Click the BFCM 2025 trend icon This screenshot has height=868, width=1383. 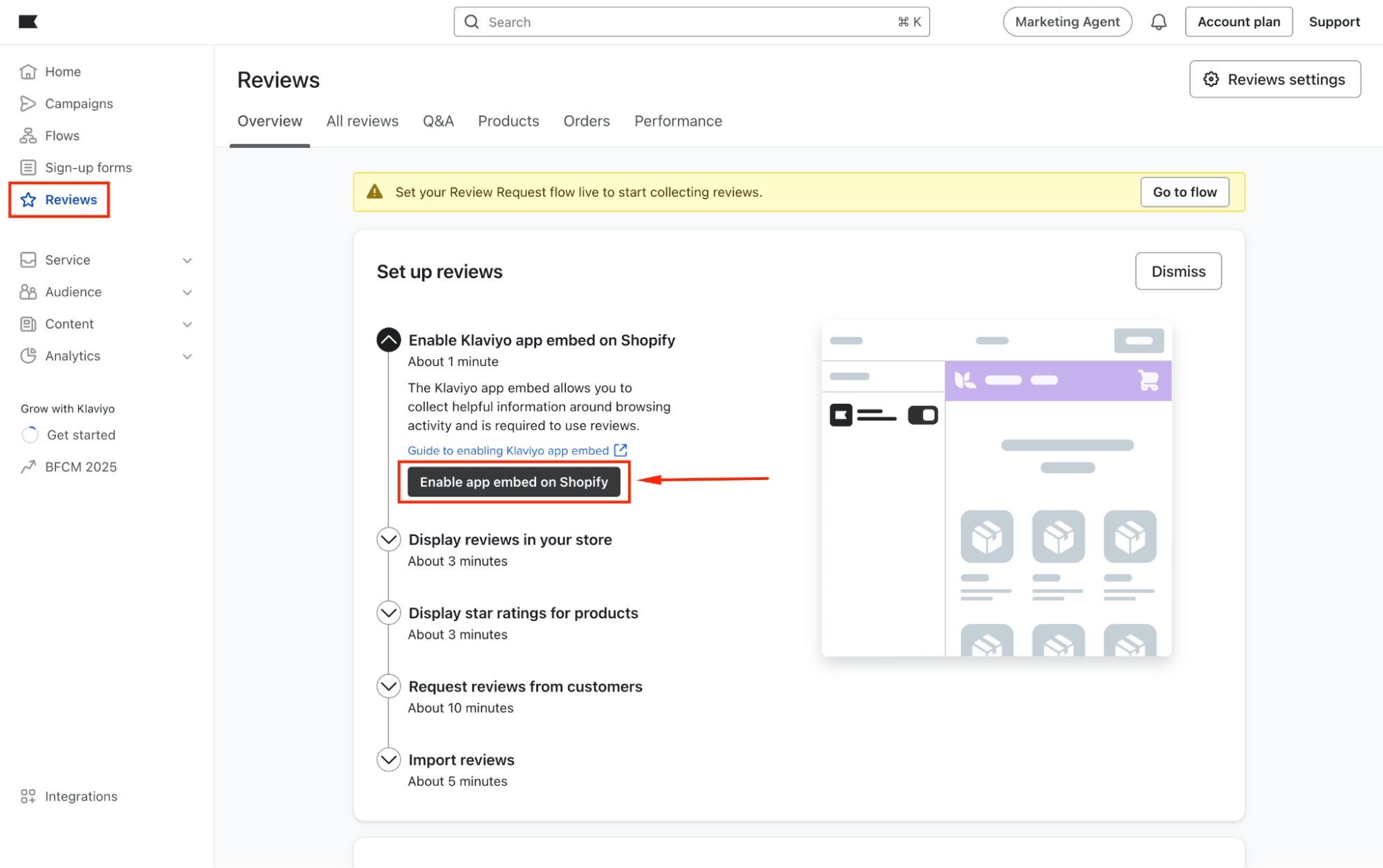click(28, 467)
